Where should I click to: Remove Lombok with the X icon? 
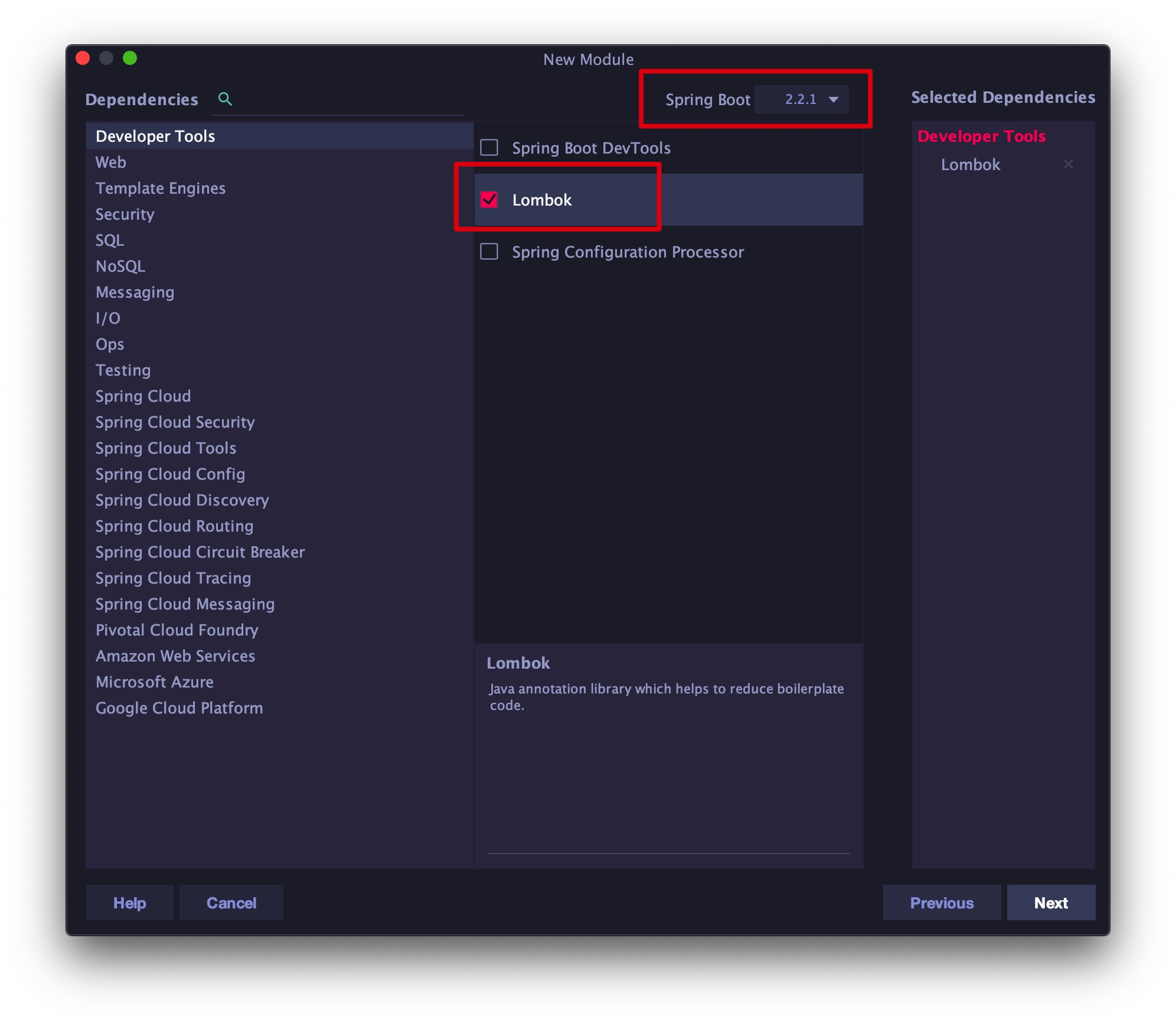tap(1068, 165)
